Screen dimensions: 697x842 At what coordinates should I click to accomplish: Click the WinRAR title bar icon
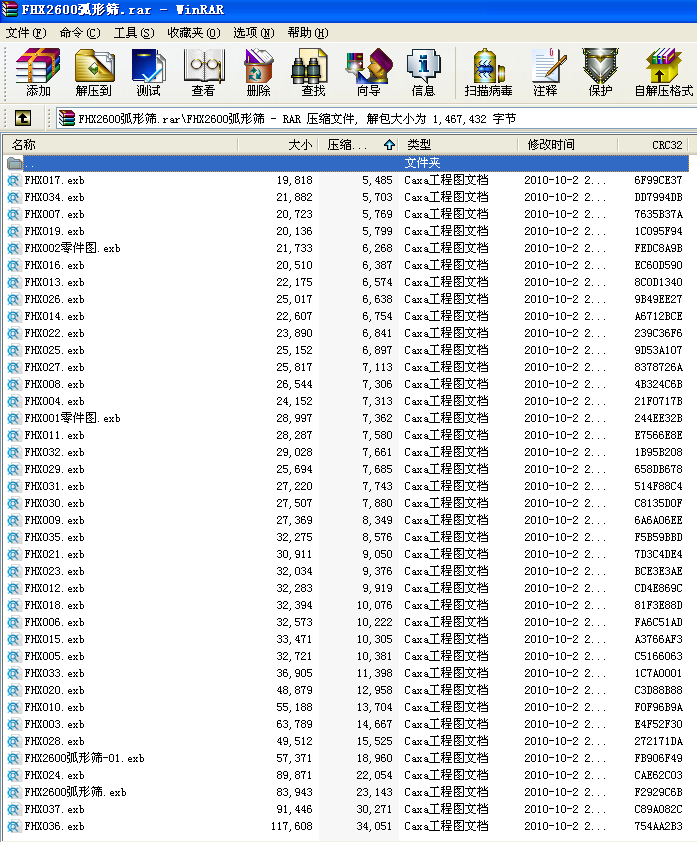pos(10,9)
